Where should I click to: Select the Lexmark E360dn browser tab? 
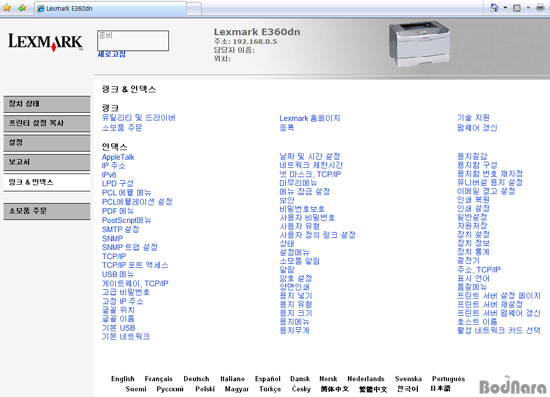tap(110, 8)
